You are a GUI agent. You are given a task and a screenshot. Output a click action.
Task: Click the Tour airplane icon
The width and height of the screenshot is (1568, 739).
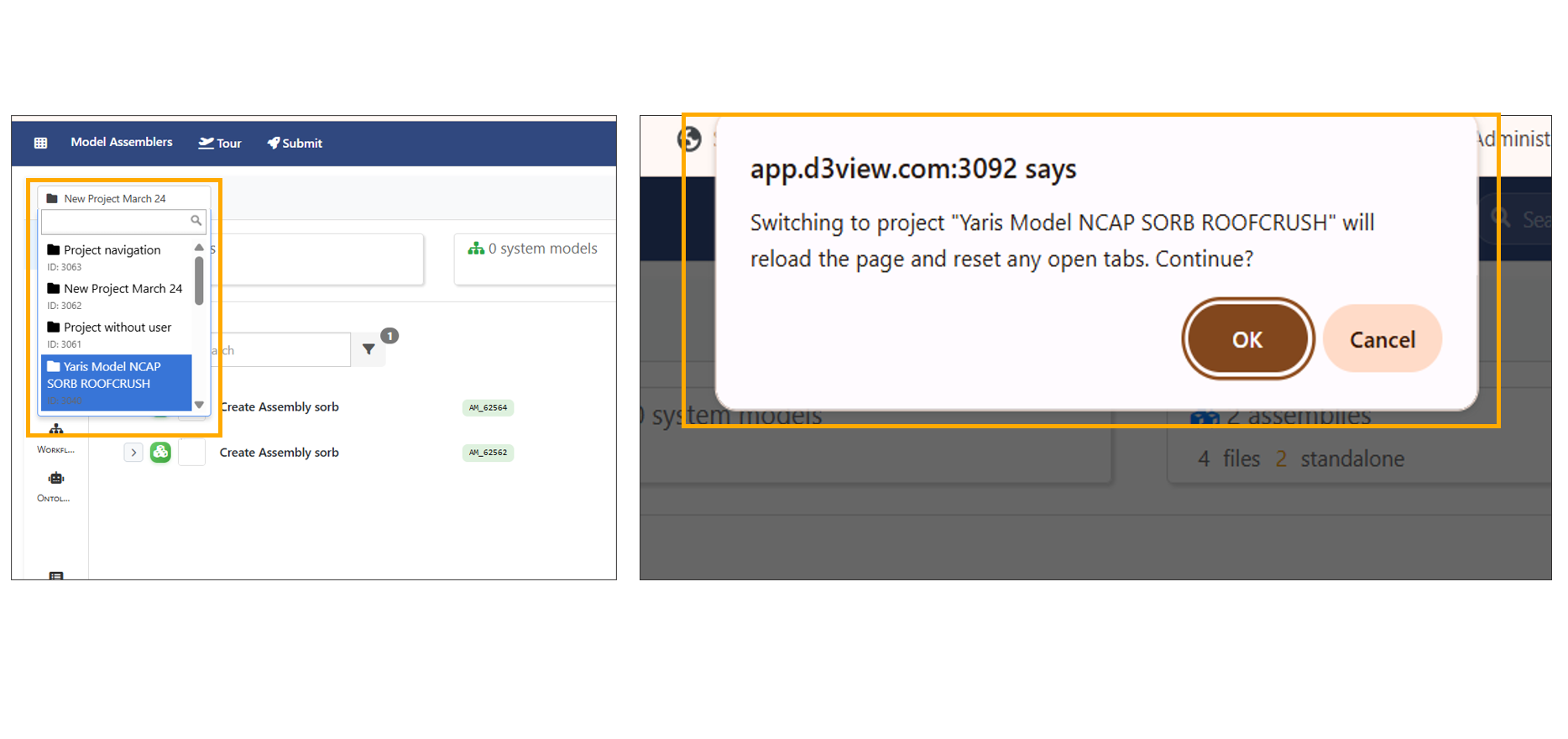click(x=206, y=143)
